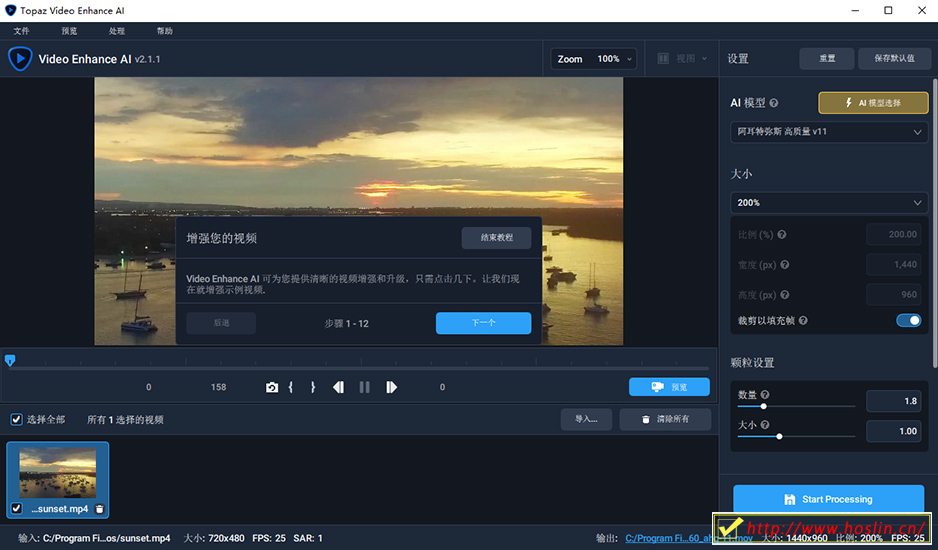938x550 pixels.
Task: Open the 预览 menu
Action: 69,31
